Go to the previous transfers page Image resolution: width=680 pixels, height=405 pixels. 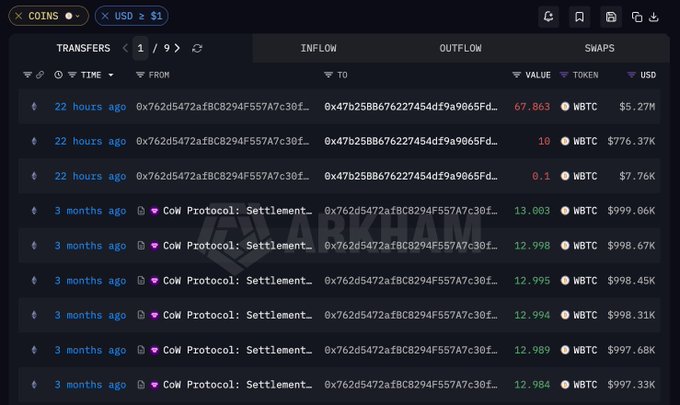pyautogui.click(x=125, y=48)
